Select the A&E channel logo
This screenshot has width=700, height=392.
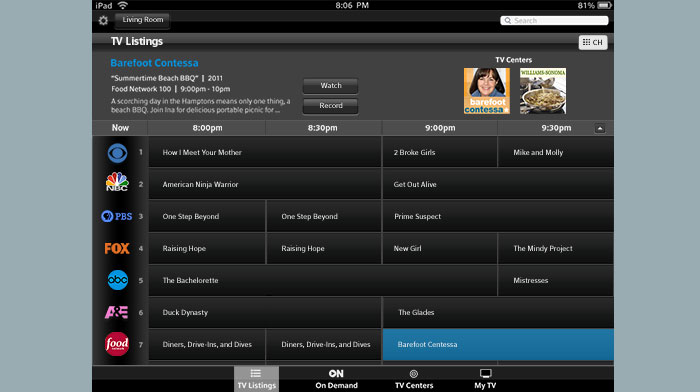pyautogui.click(x=117, y=312)
